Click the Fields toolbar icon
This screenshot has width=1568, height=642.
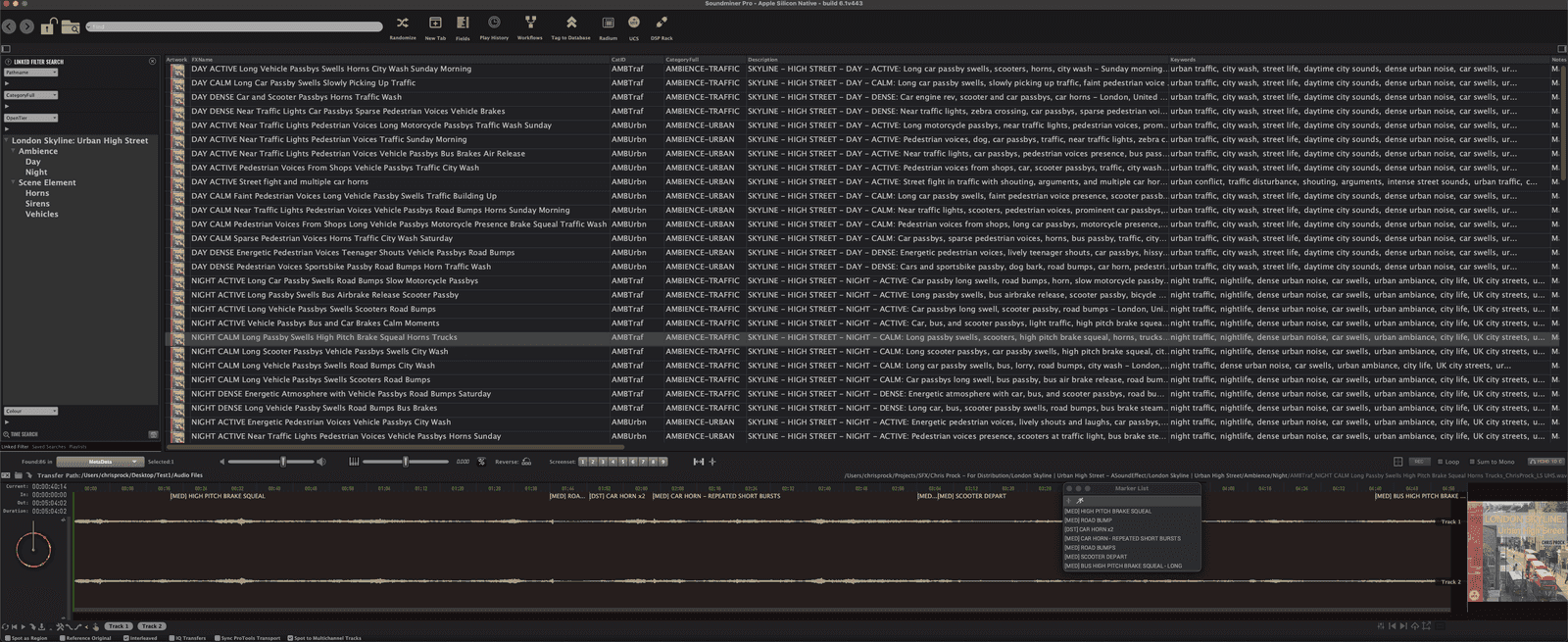click(463, 23)
